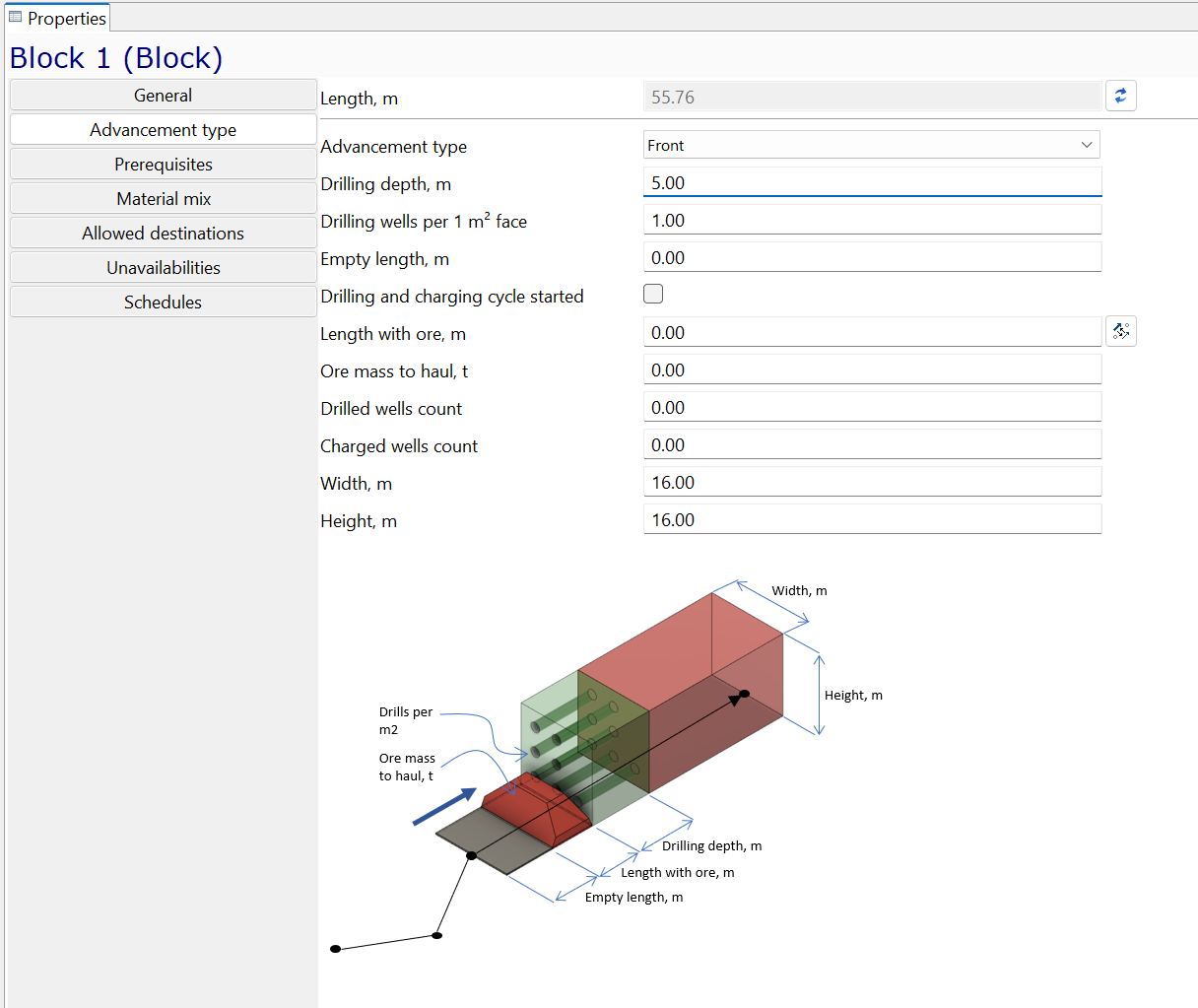Click the Ore mass to haul input field

(872, 370)
